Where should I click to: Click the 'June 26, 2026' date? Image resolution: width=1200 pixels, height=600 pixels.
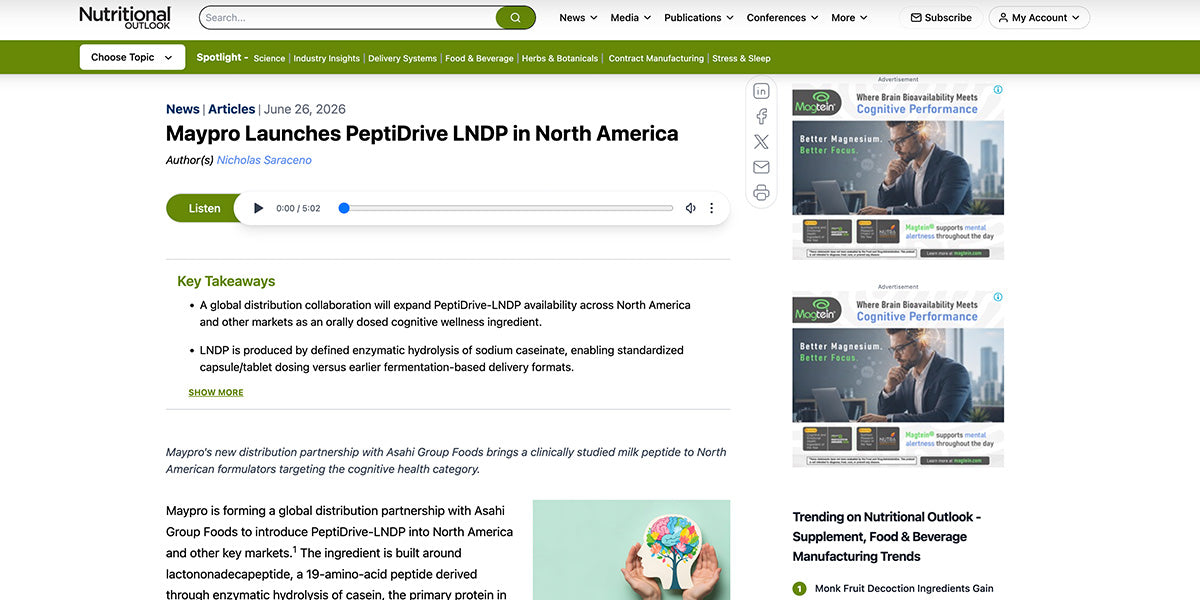(x=305, y=109)
